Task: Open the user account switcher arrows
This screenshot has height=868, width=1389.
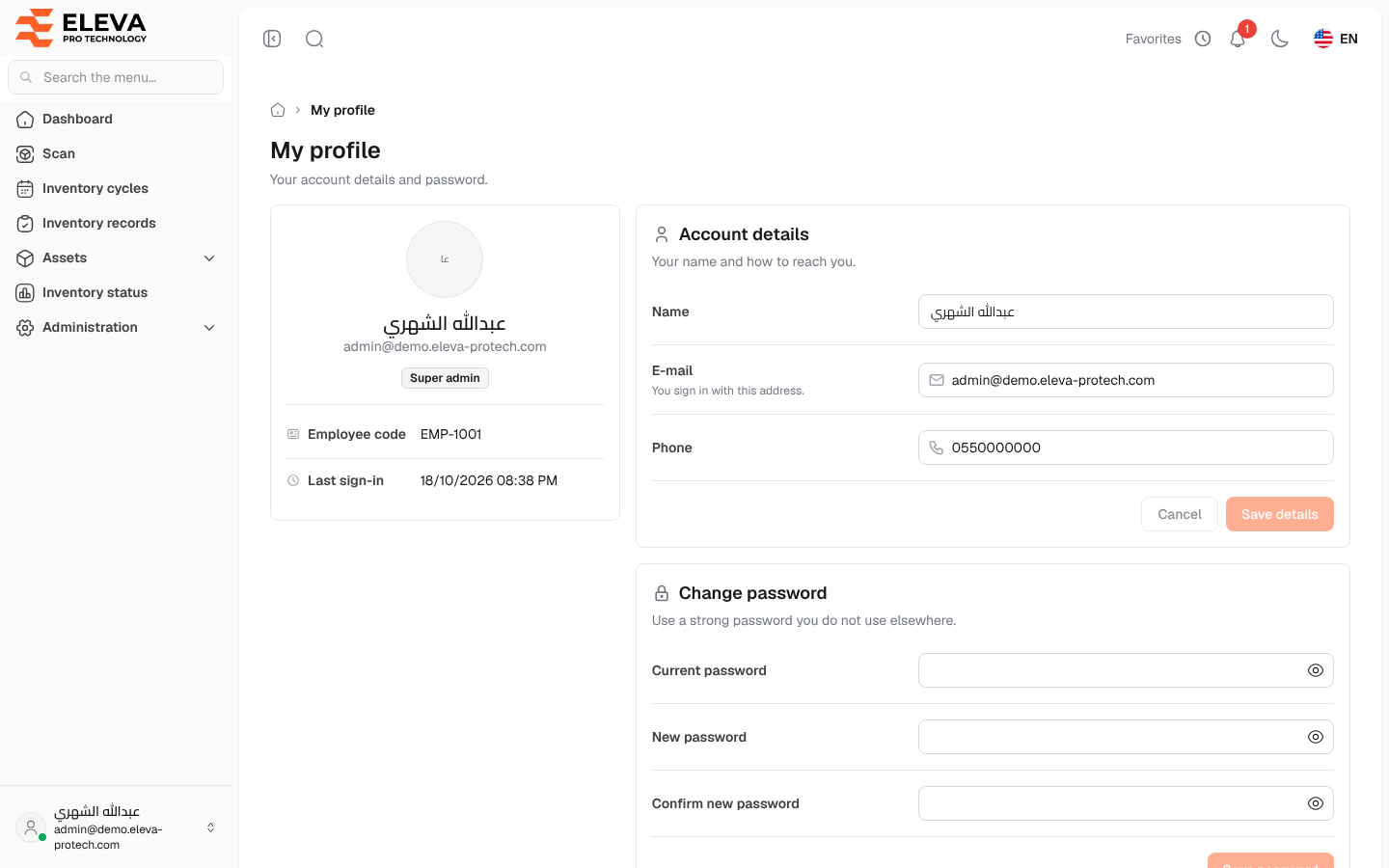Action: [x=210, y=827]
